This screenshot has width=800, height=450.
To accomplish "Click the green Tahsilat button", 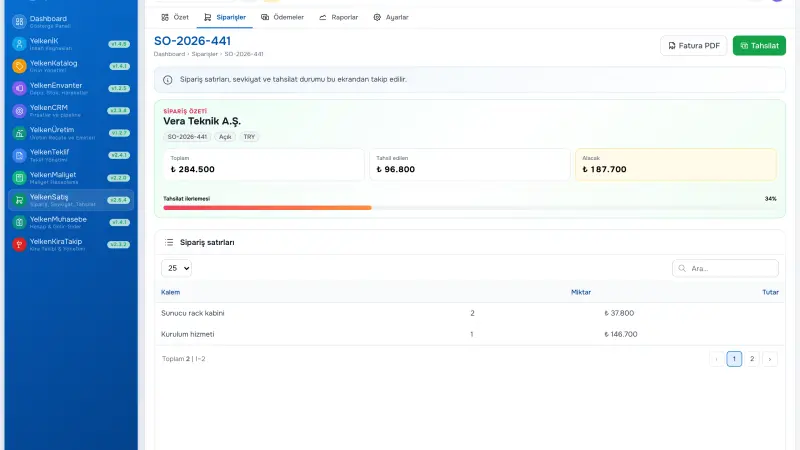I will point(759,45).
